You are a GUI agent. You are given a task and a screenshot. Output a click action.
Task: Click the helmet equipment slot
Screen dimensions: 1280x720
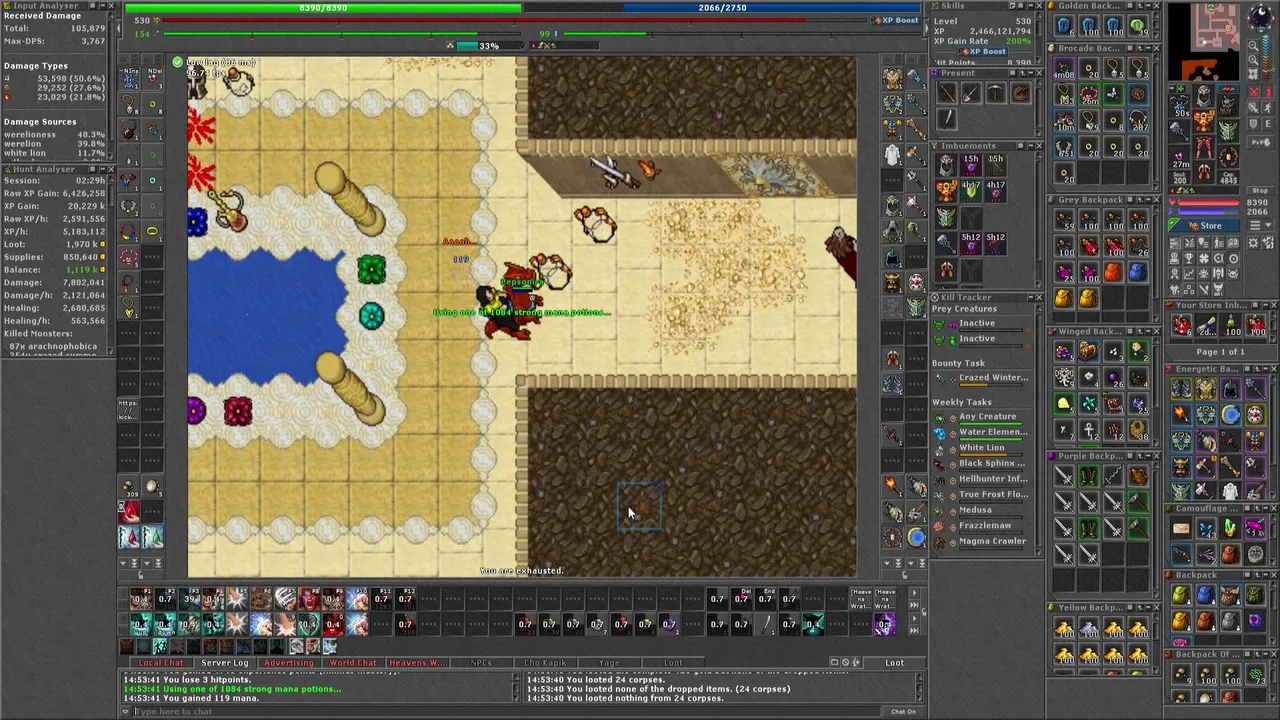(1204, 97)
